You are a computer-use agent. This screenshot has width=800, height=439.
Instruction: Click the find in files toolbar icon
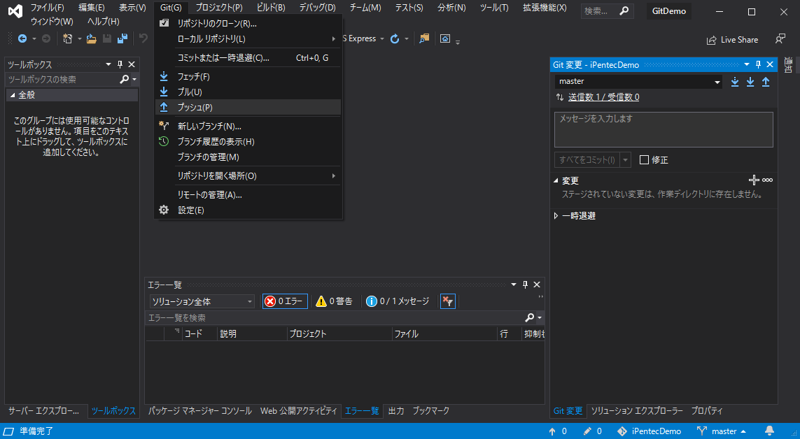[424, 39]
